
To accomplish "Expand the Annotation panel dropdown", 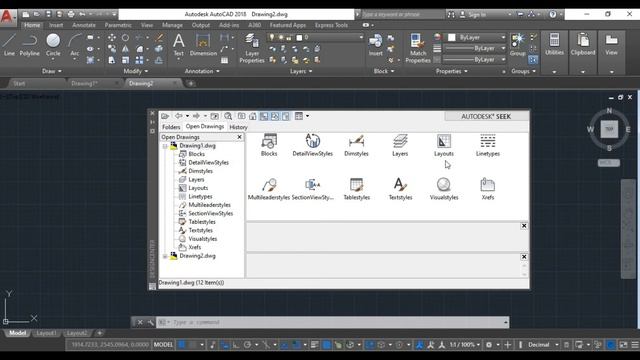I will (202, 71).
